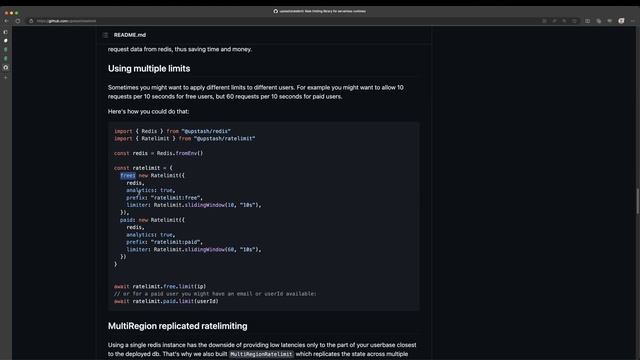The image size is (640, 360).
Task: Click the "// or for a paid user" comment line
Action: [215, 294]
